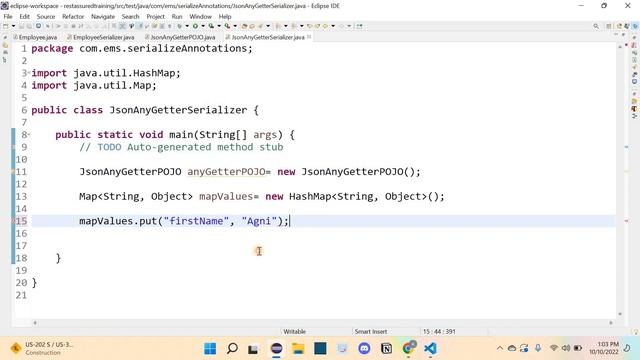Open the Help menu

tap(225, 16)
